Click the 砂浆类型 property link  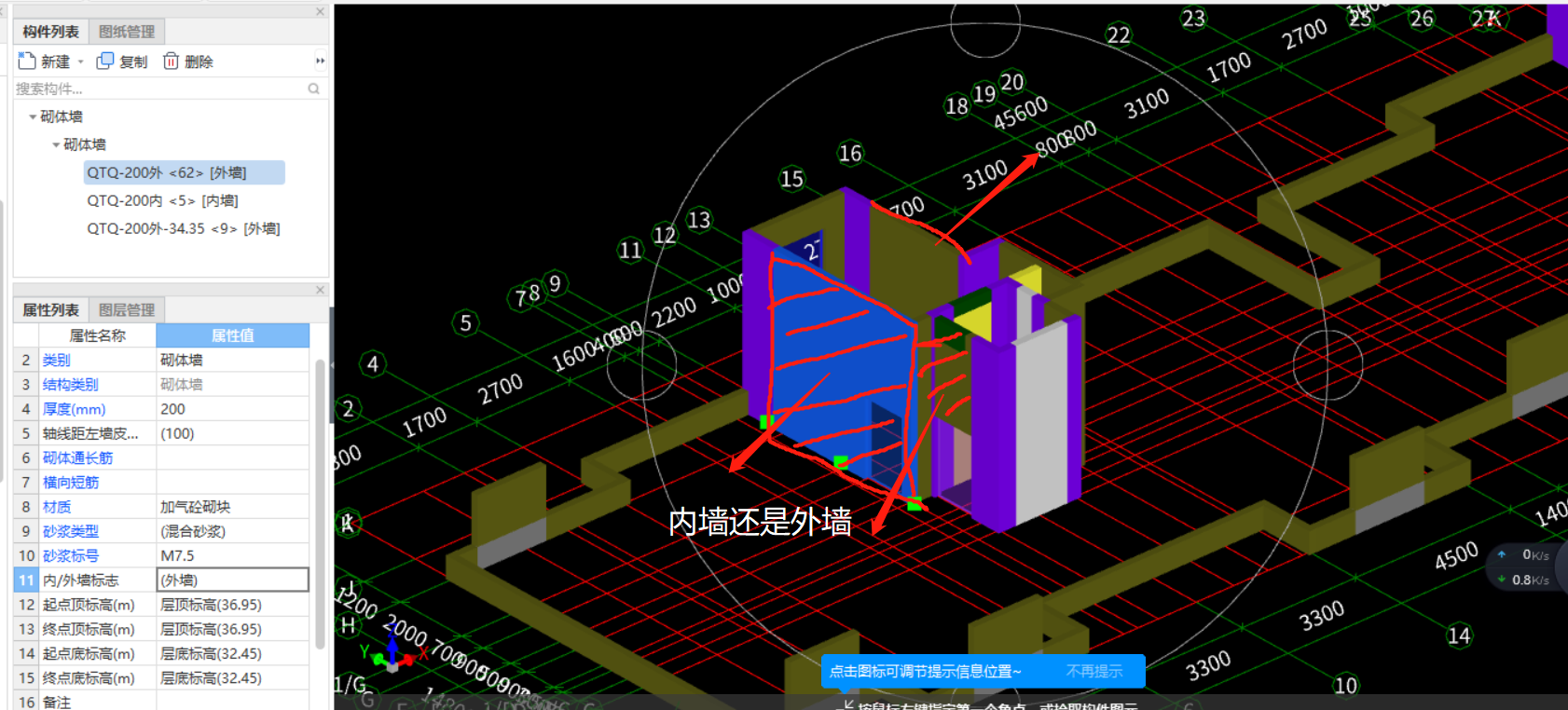tap(70, 531)
